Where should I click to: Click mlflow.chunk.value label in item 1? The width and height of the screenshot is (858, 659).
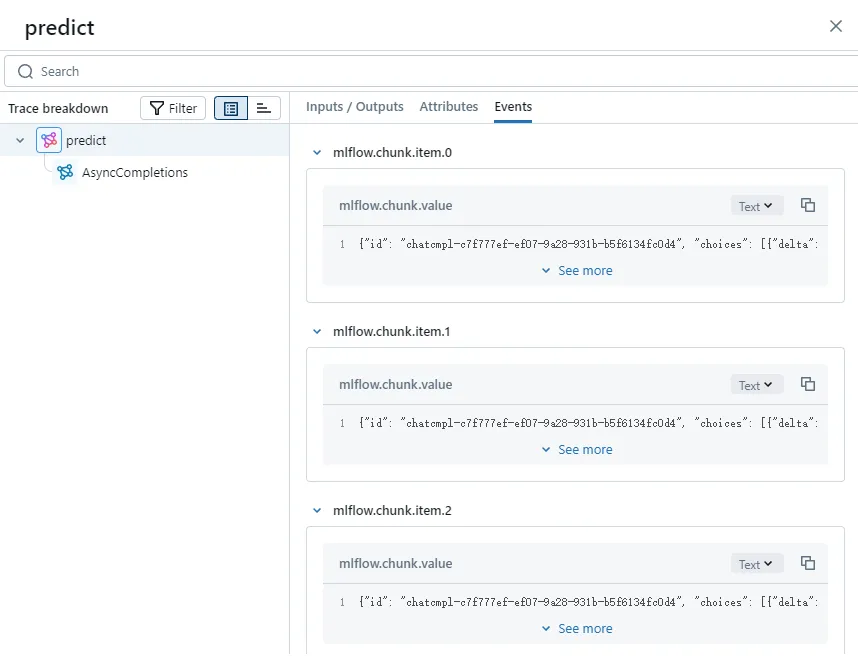(x=396, y=385)
